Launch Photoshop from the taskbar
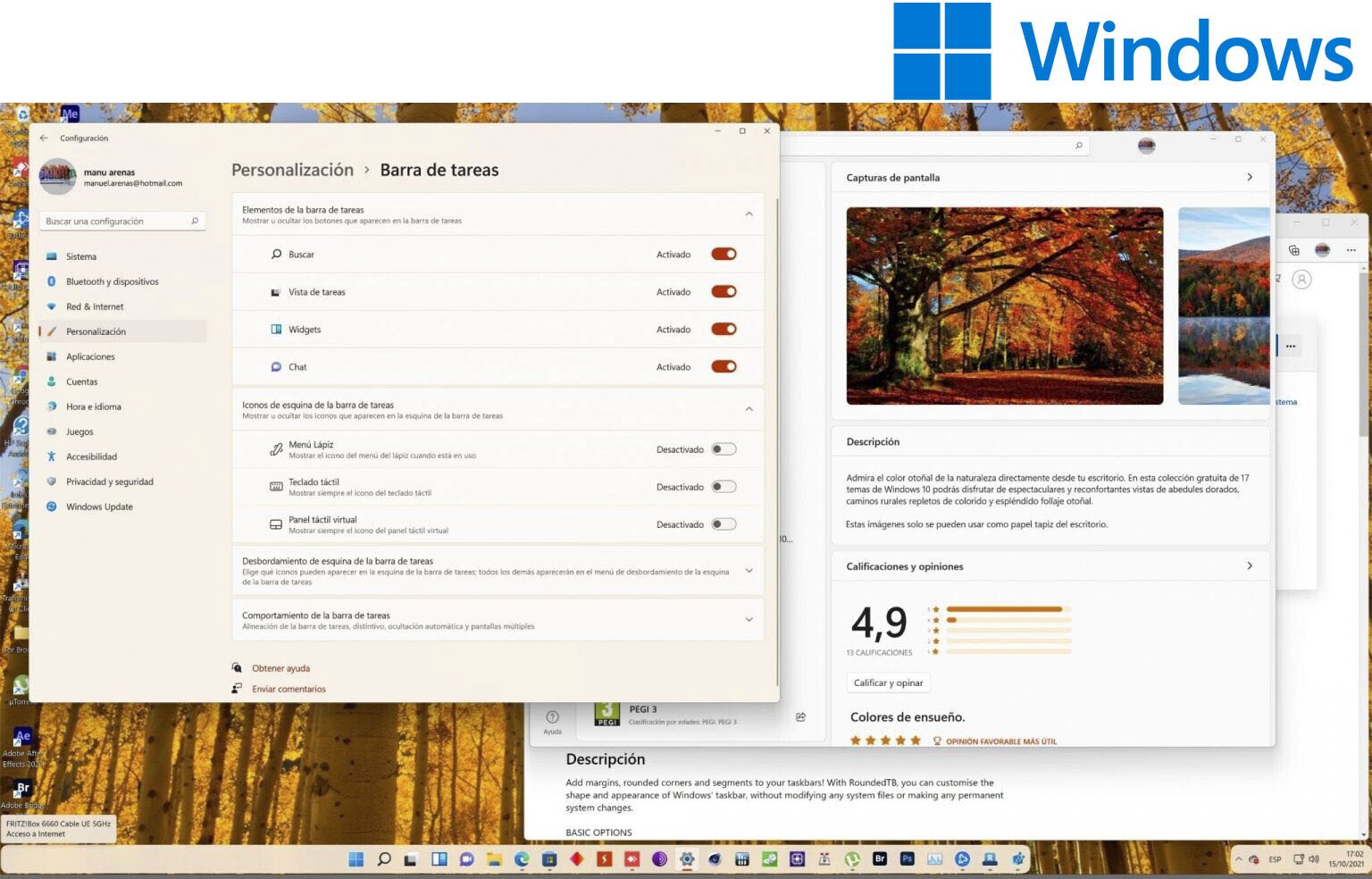Image resolution: width=1372 pixels, height=879 pixels. coord(906,858)
